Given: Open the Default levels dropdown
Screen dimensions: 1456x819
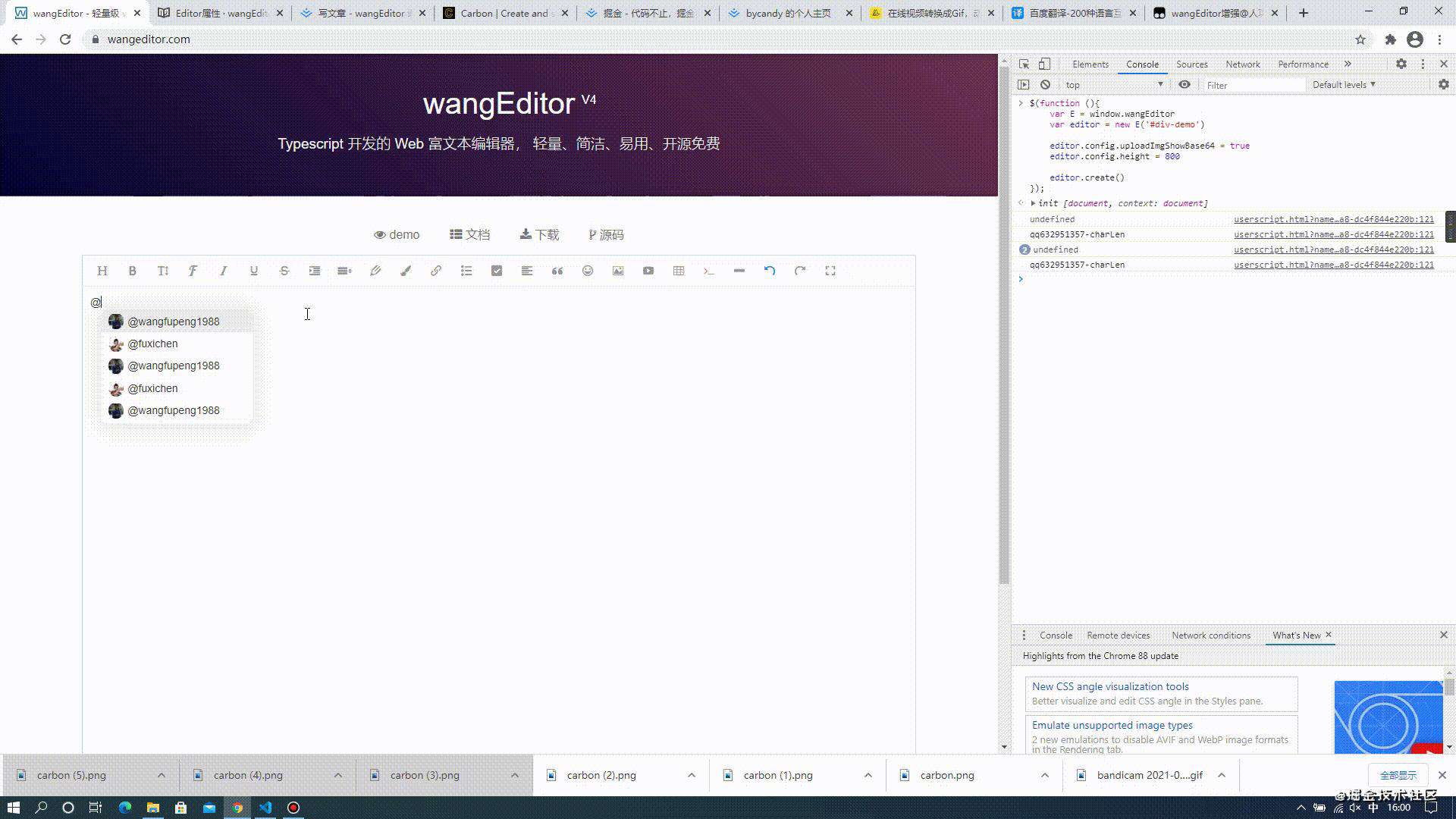Looking at the screenshot, I should point(1344,85).
